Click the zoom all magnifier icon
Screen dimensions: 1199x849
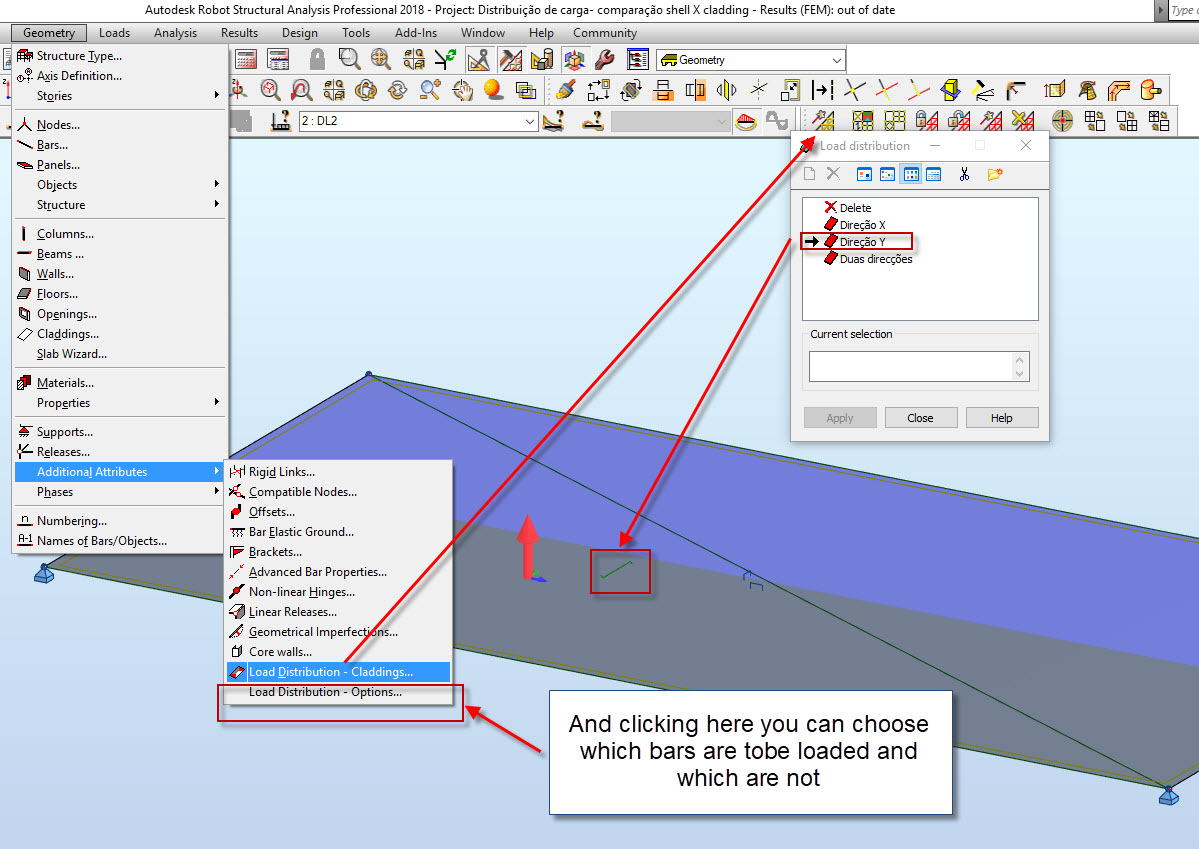pyautogui.click(x=381, y=60)
